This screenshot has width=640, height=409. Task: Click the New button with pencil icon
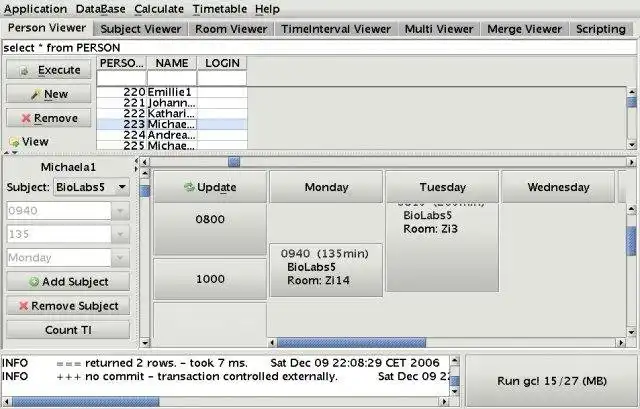click(x=49, y=94)
